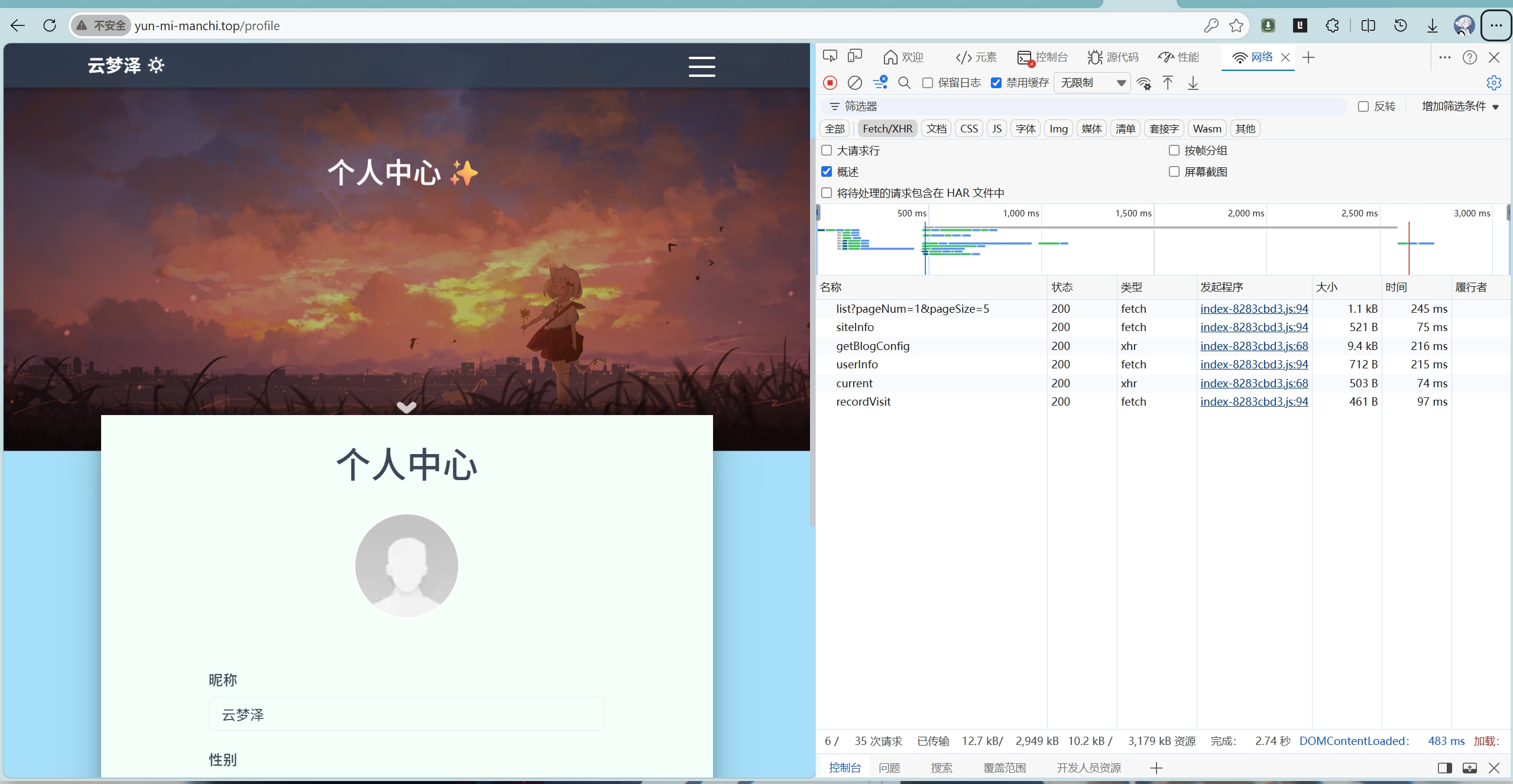Close the 网络 tab
This screenshot has width=1513, height=784.
coord(1285,57)
